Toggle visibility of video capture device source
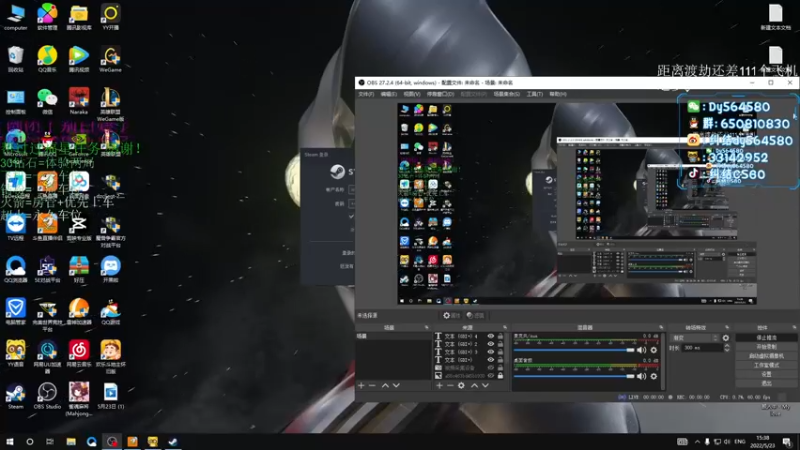The width and height of the screenshot is (800, 450). tap(491, 367)
